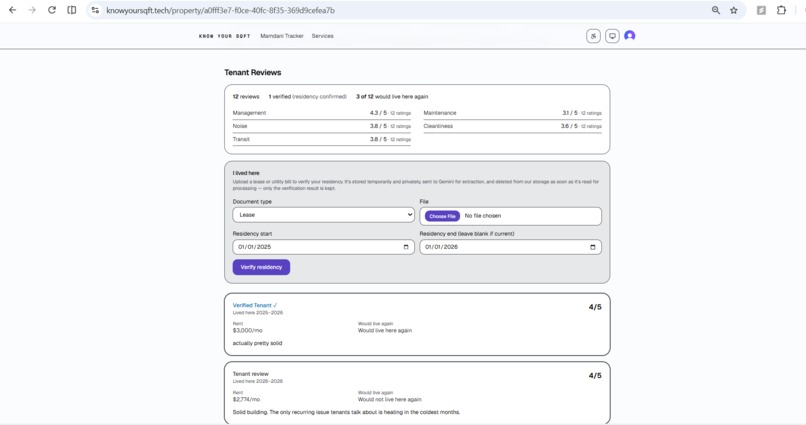Open the Document type Lease dropdown
This screenshot has height=425, width=806.
tap(323, 215)
